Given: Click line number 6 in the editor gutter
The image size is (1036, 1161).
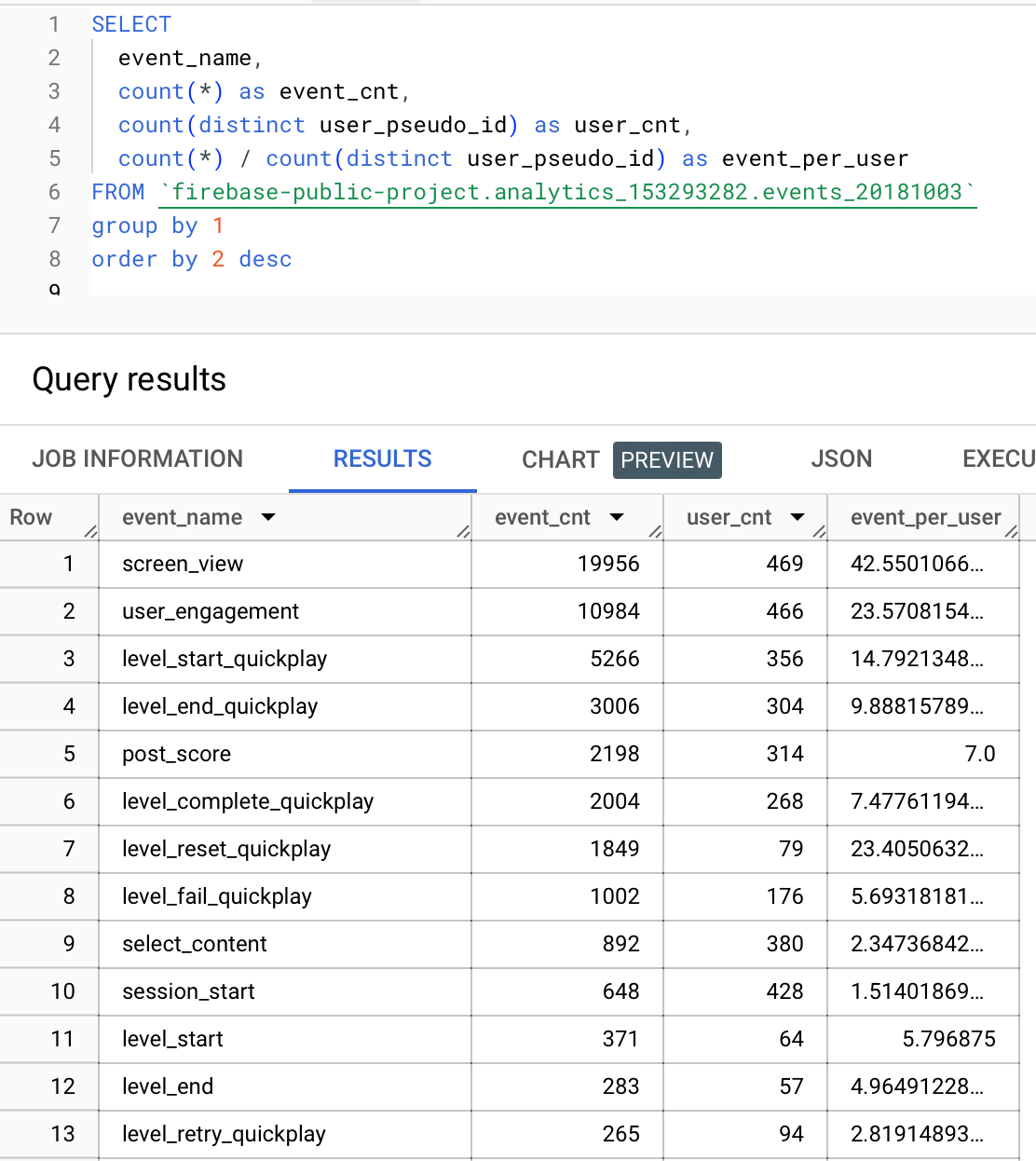Looking at the screenshot, I should (x=54, y=192).
